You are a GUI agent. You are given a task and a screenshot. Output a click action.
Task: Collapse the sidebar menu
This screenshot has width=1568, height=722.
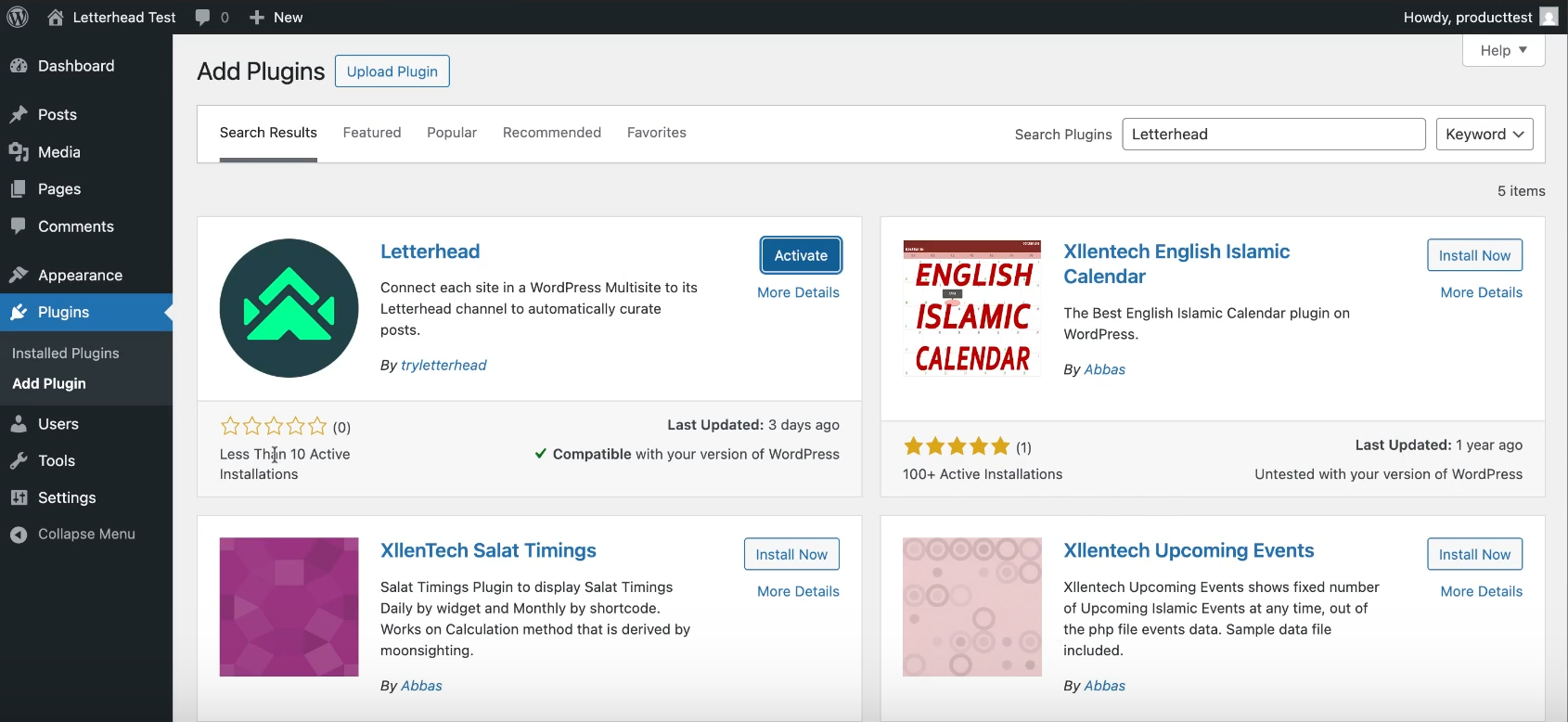[73, 535]
